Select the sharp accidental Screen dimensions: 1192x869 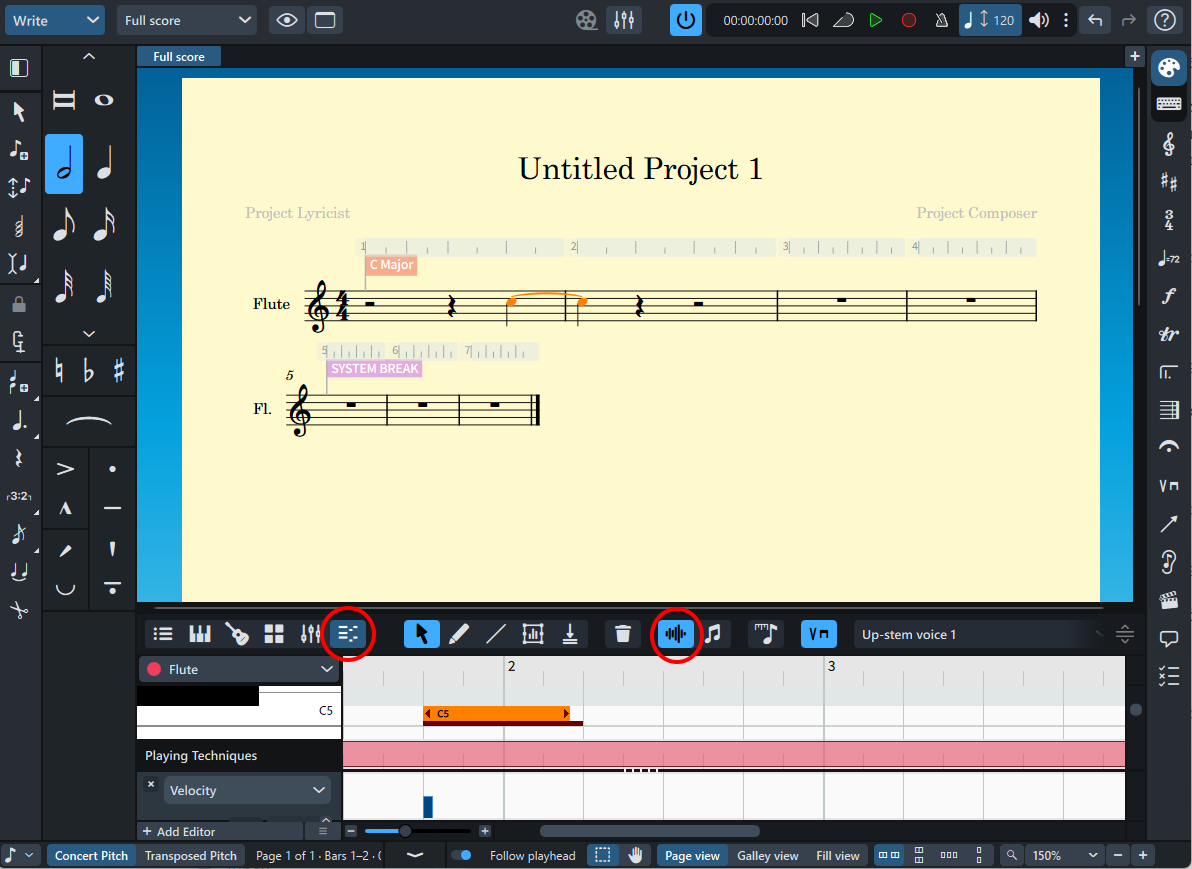(119, 371)
